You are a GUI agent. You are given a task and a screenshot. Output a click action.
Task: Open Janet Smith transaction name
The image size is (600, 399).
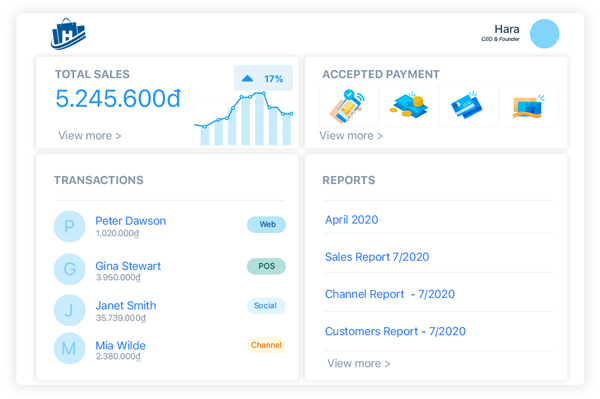[126, 305]
